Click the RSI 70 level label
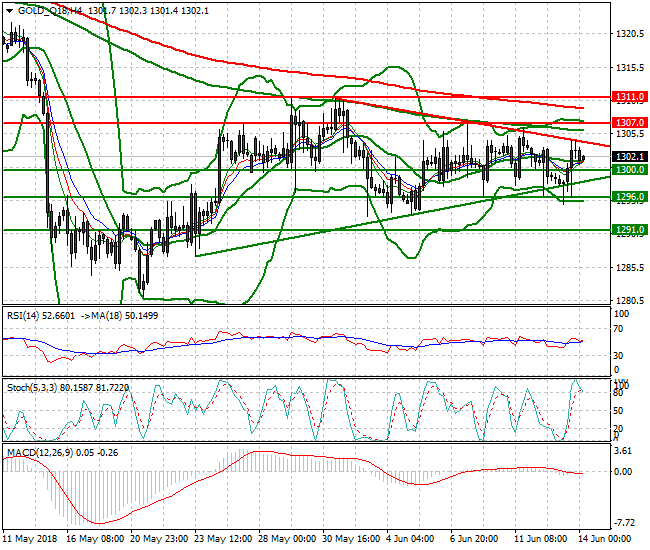 618,329
